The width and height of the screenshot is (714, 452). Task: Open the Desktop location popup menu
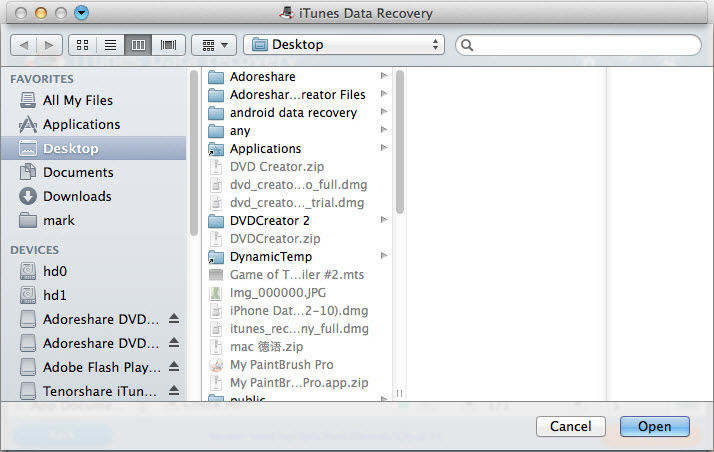tap(344, 45)
